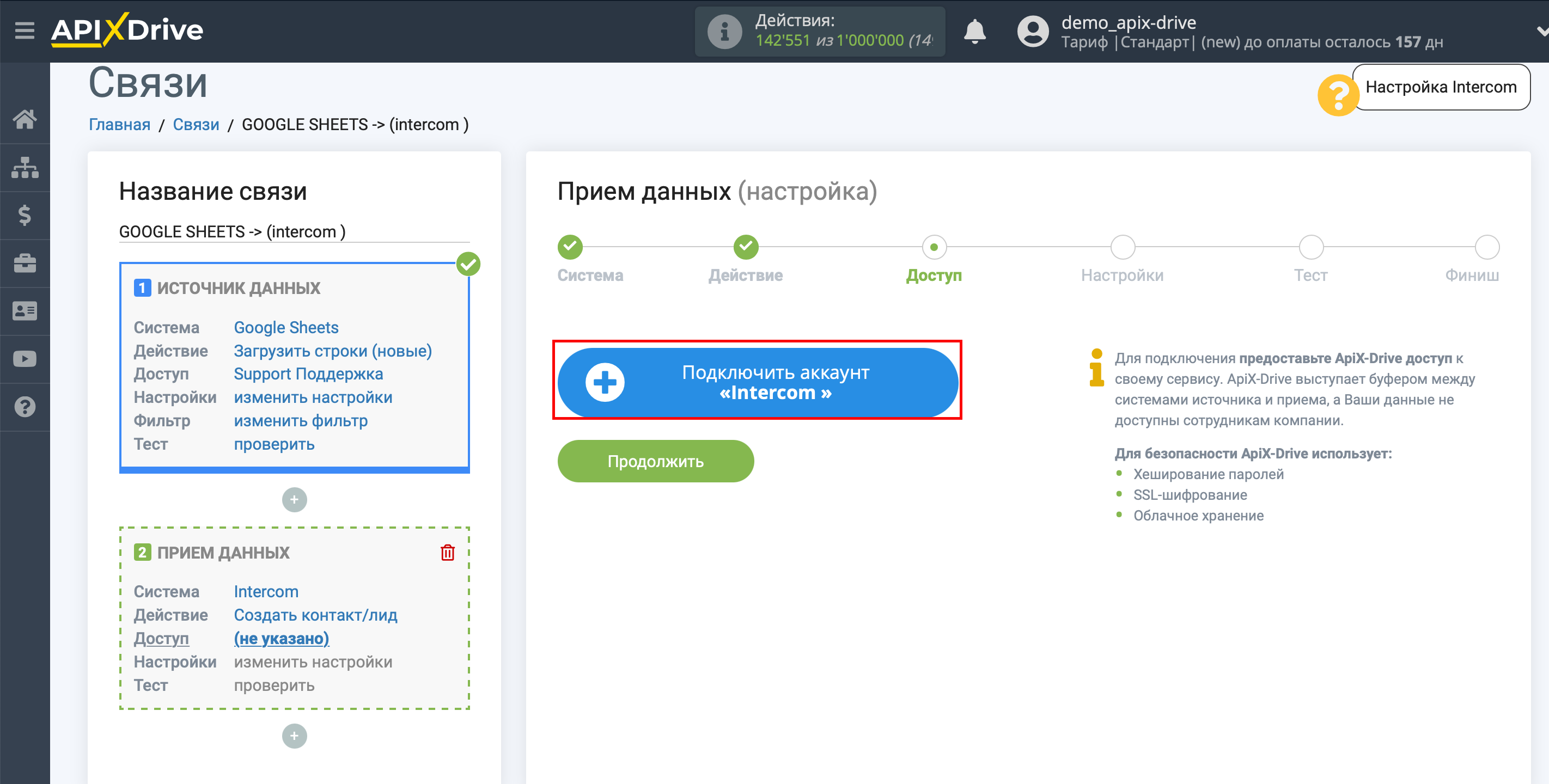The image size is (1549, 784).
Task: Add step below ПРИЕМ ДАННЫХ block
Action: point(294,736)
